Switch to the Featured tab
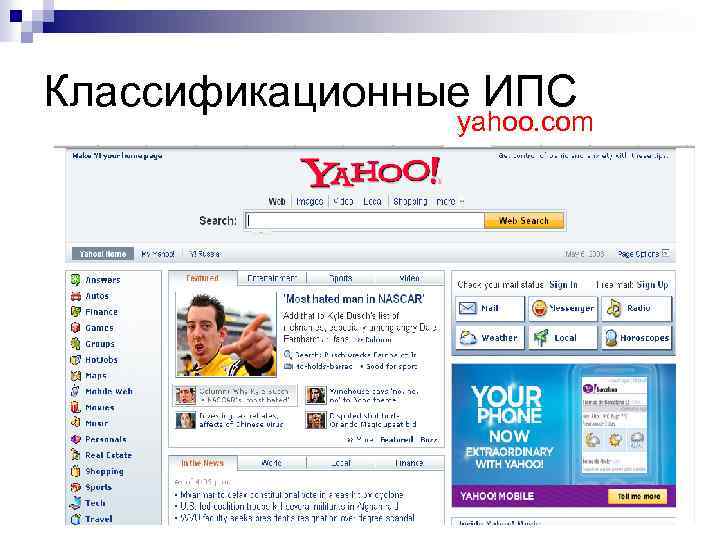Viewport: 720px width, 540px height. [202, 278]
